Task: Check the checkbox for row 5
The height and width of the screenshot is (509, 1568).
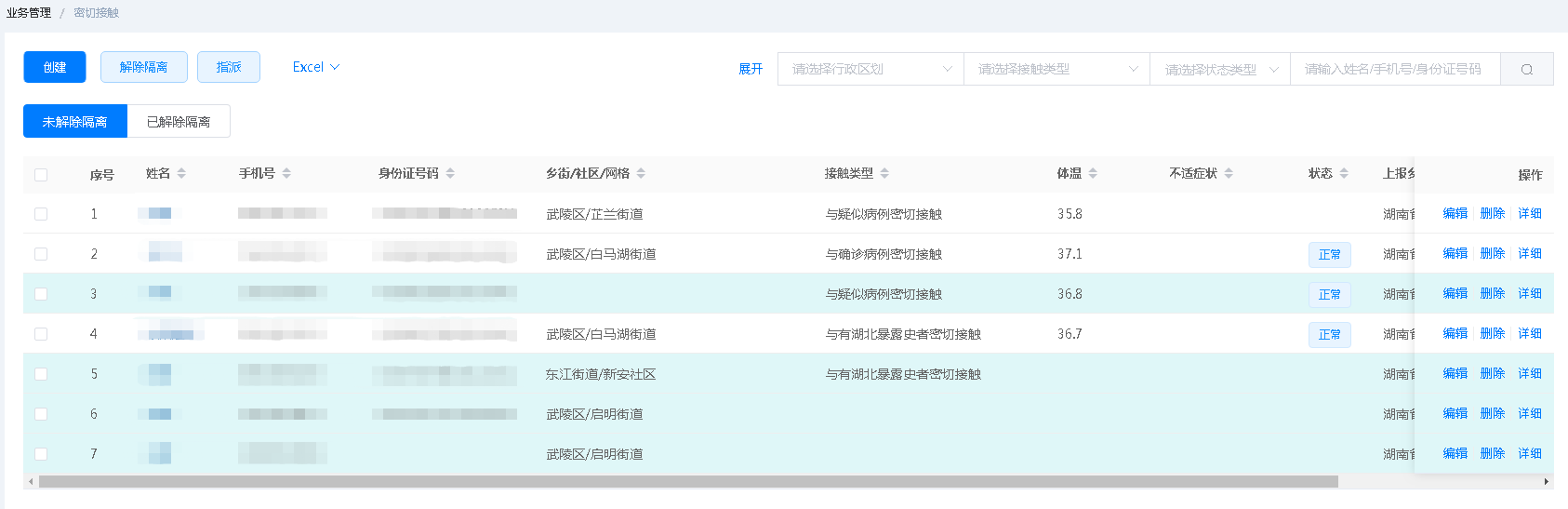Action: pyautogui.click(x=41, y=374)
